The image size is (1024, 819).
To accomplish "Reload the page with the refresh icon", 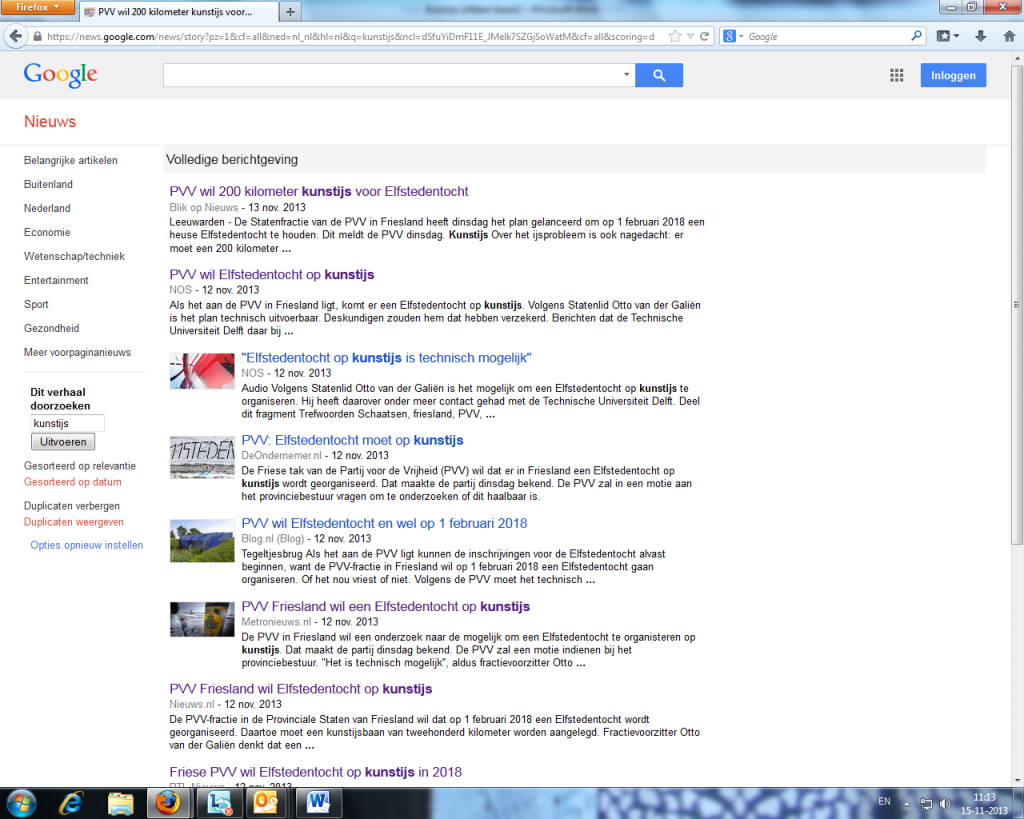I will pos(704,37).
